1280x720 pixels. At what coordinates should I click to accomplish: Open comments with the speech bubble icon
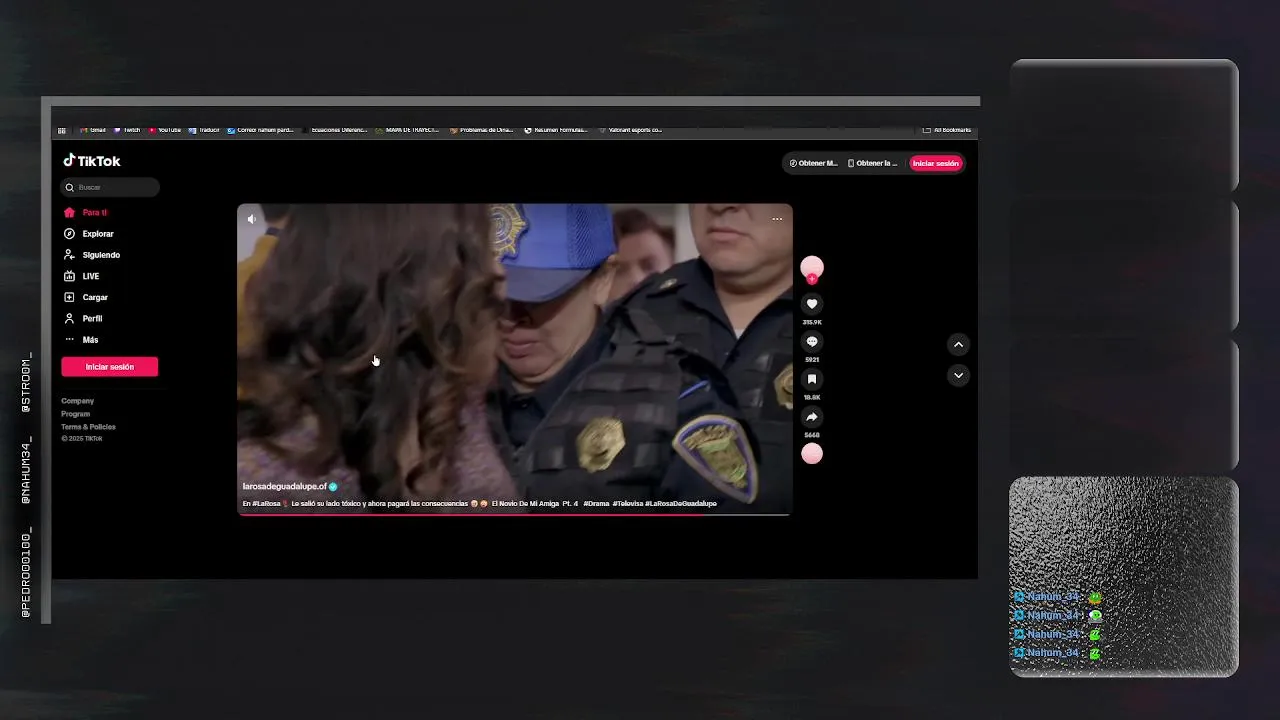[x=812, y=342]
